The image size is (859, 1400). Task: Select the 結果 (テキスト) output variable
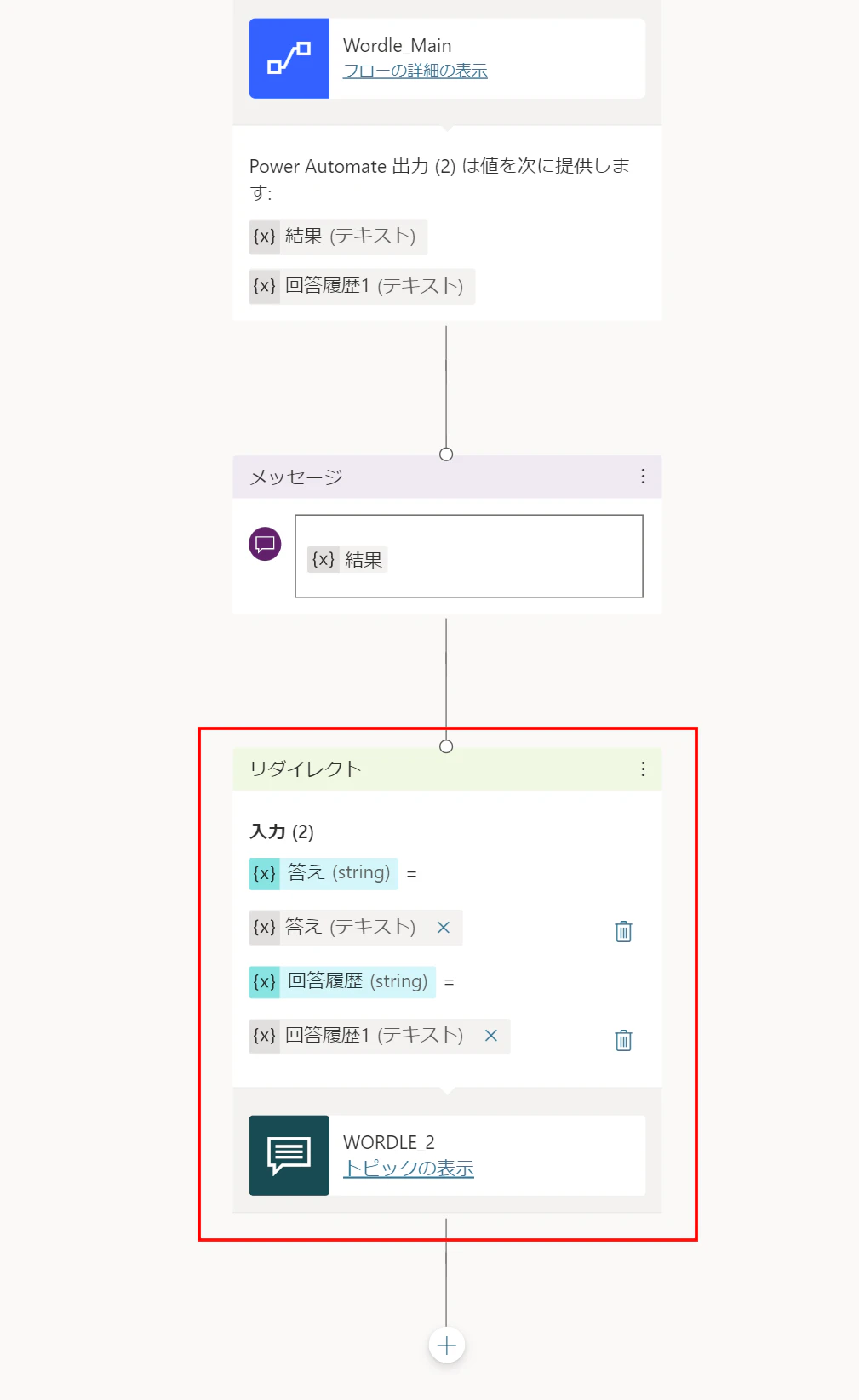[338, 237]
